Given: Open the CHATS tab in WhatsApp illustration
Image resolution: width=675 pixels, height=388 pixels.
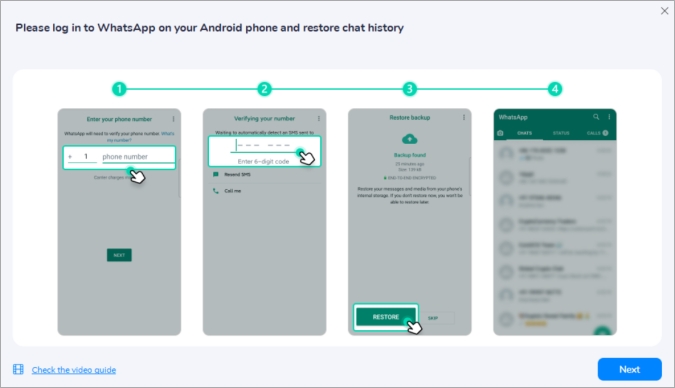Looking at the screenshot, I should (524, 133).
